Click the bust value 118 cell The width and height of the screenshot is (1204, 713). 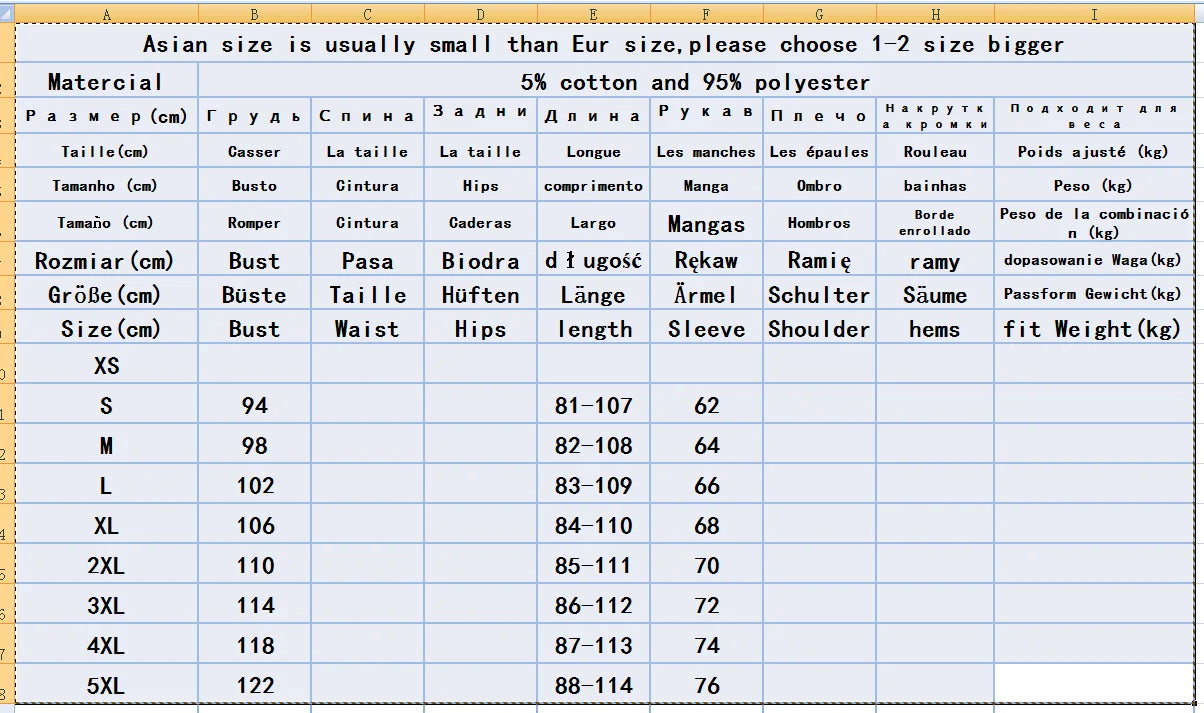[x=254, y=646]
